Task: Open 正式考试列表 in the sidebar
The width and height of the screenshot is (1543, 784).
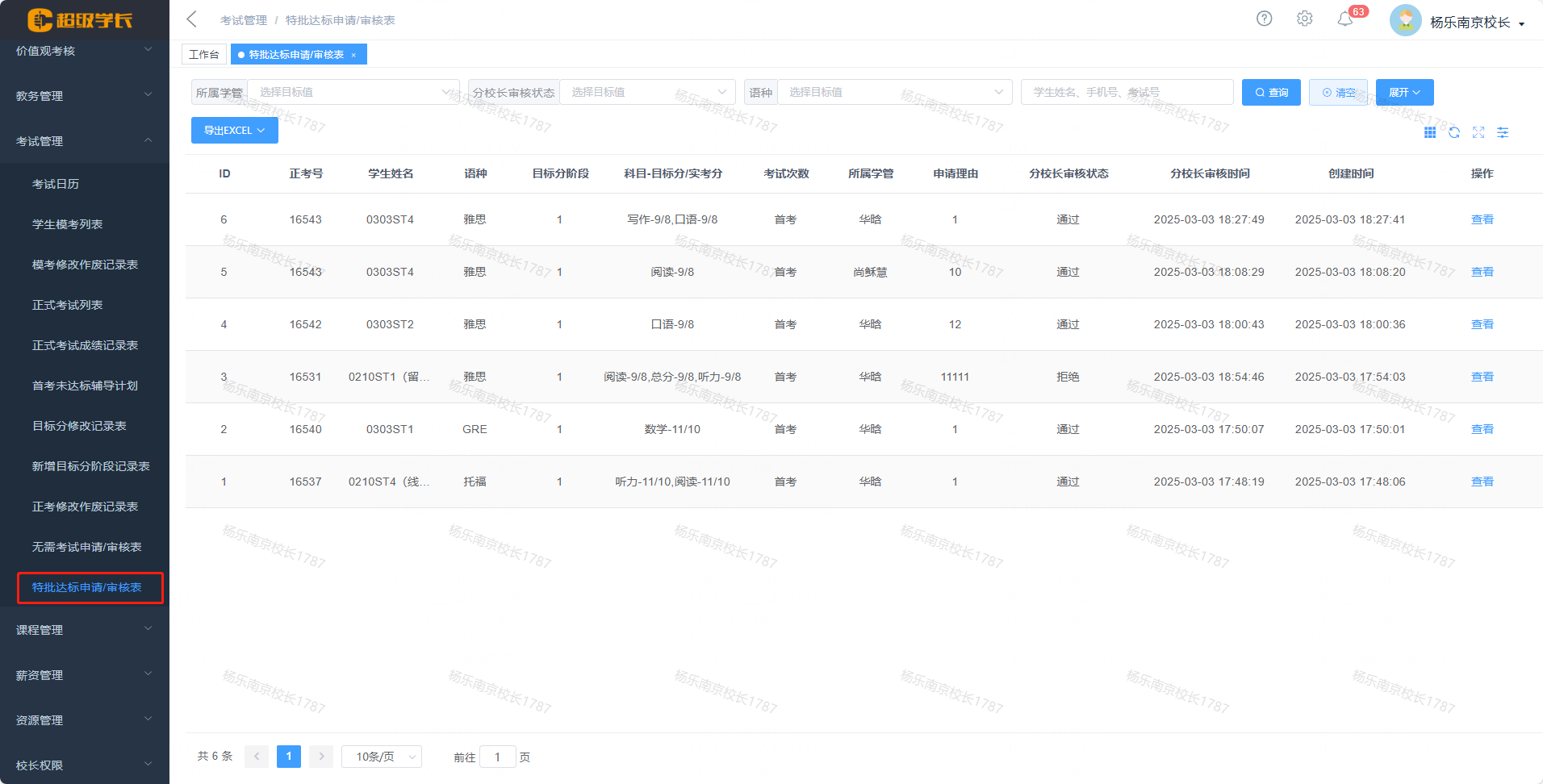Action: coord(68,305)
